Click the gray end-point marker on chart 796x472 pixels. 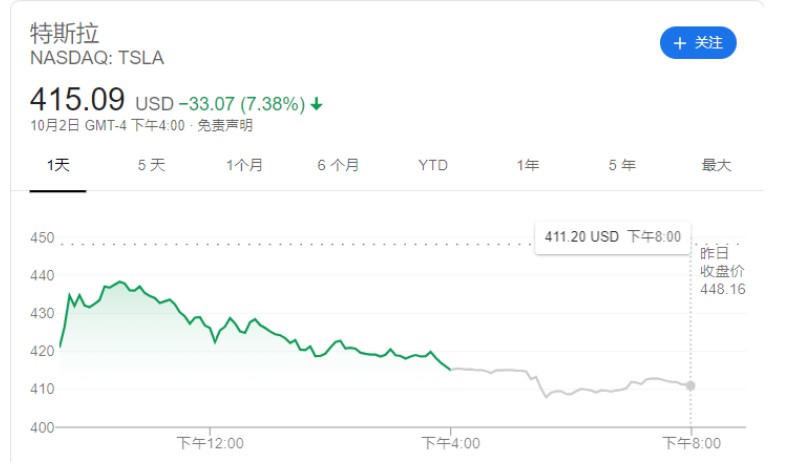pyautogui.click(x=690, y=385)
